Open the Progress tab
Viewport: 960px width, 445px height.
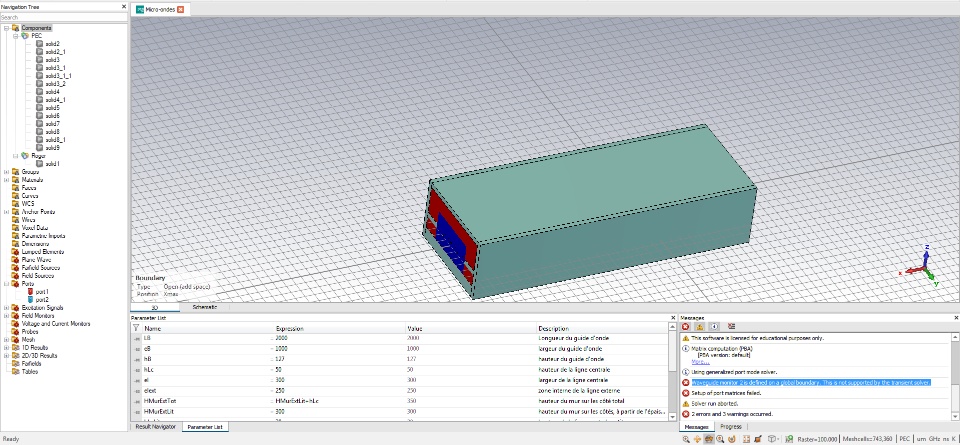point(731,427)
